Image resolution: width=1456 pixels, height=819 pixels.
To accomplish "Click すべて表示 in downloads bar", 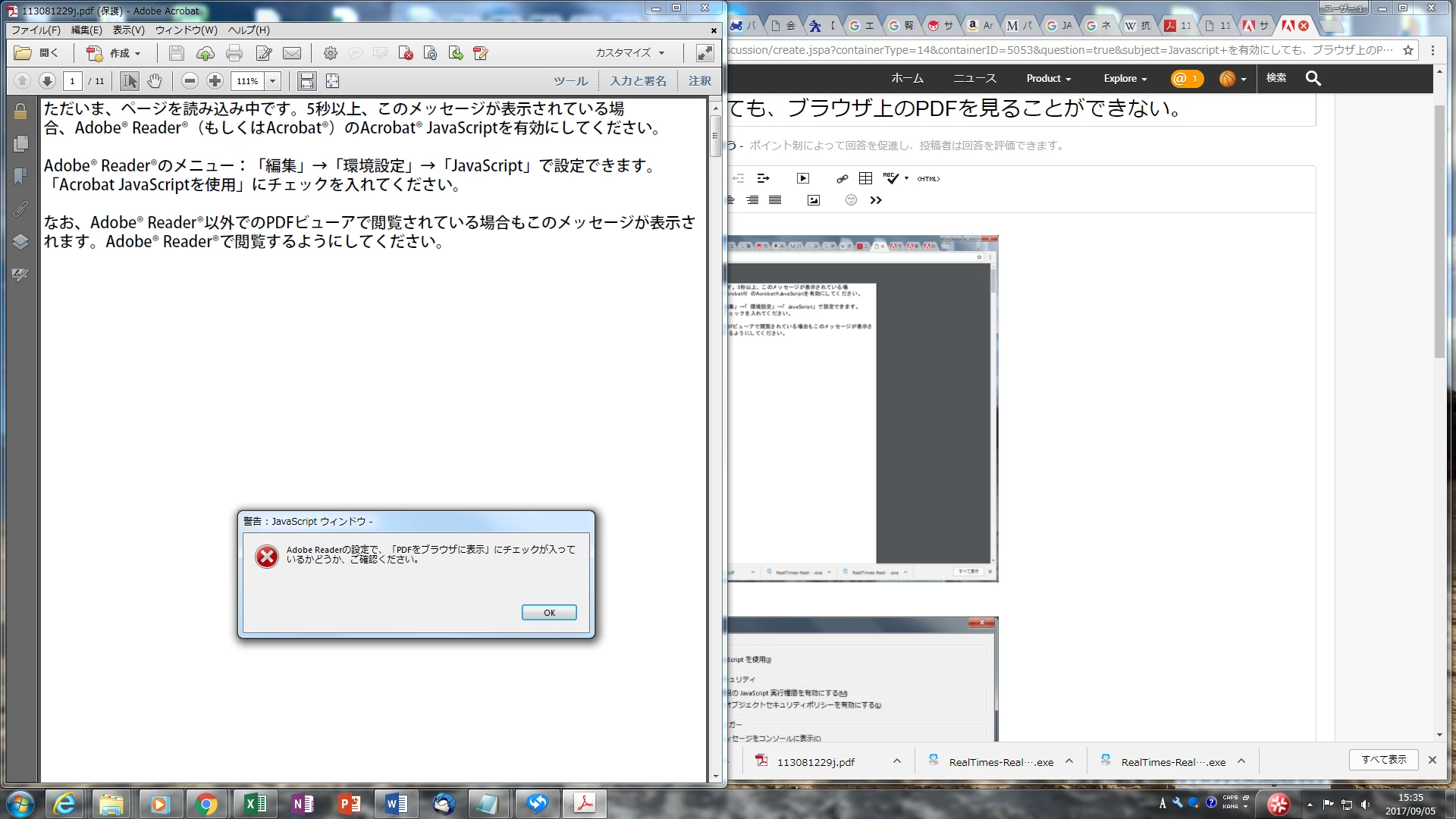I will point(1383,760).
